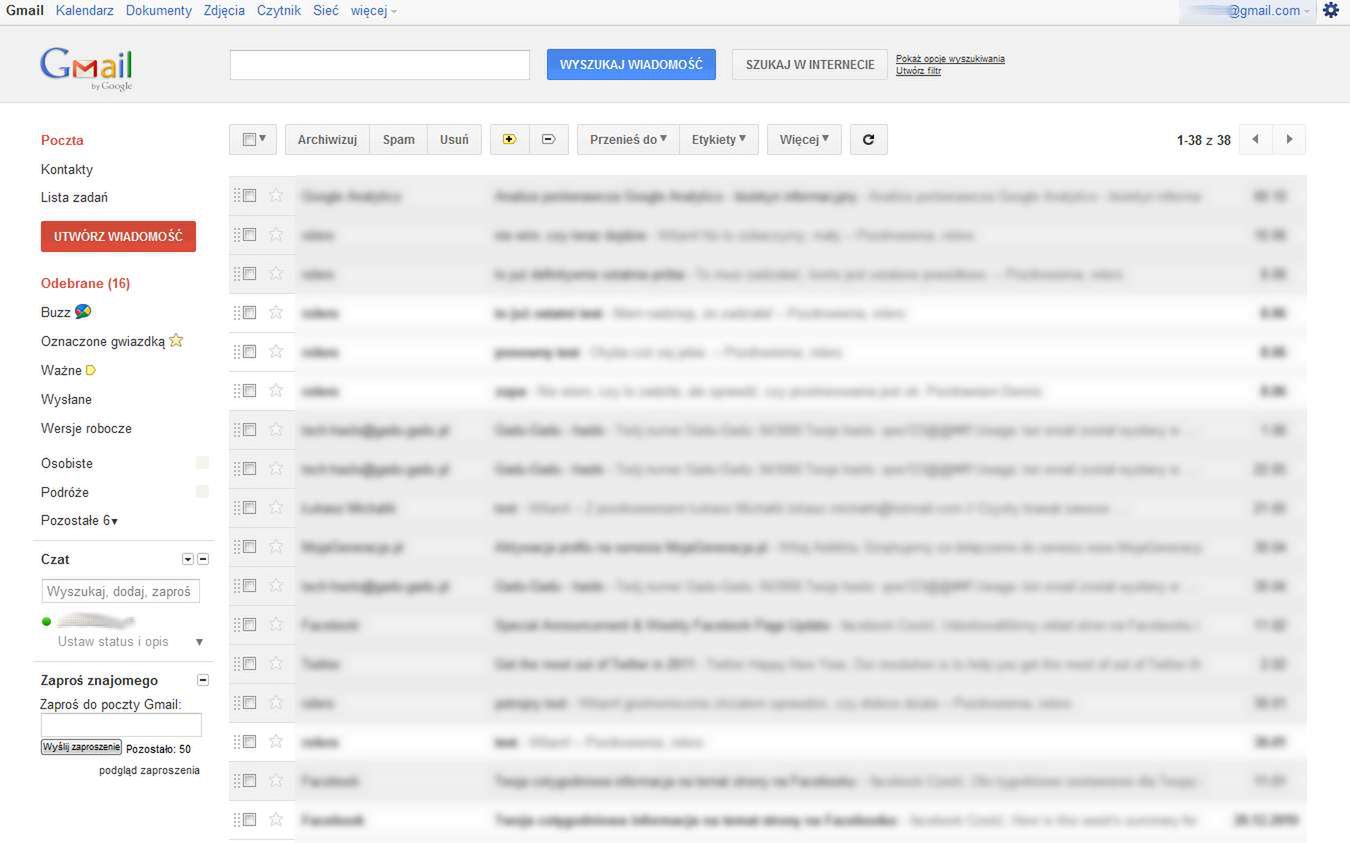Check the Facebook Special Announcement email checkbox
Image resolution: width=1350 pixels, height=843 pixels.
coord(249,625)
